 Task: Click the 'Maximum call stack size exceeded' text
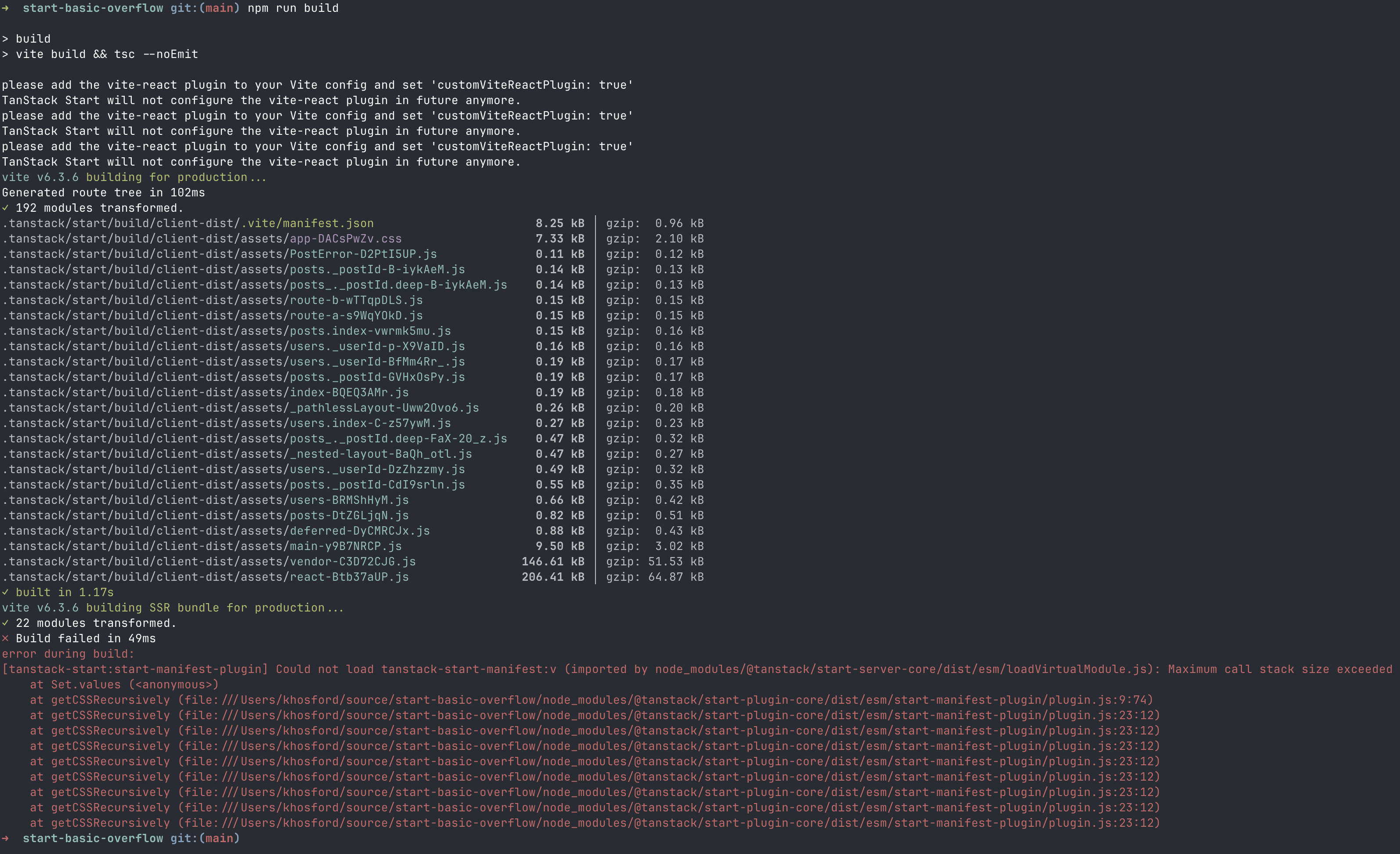point(1280,669)
